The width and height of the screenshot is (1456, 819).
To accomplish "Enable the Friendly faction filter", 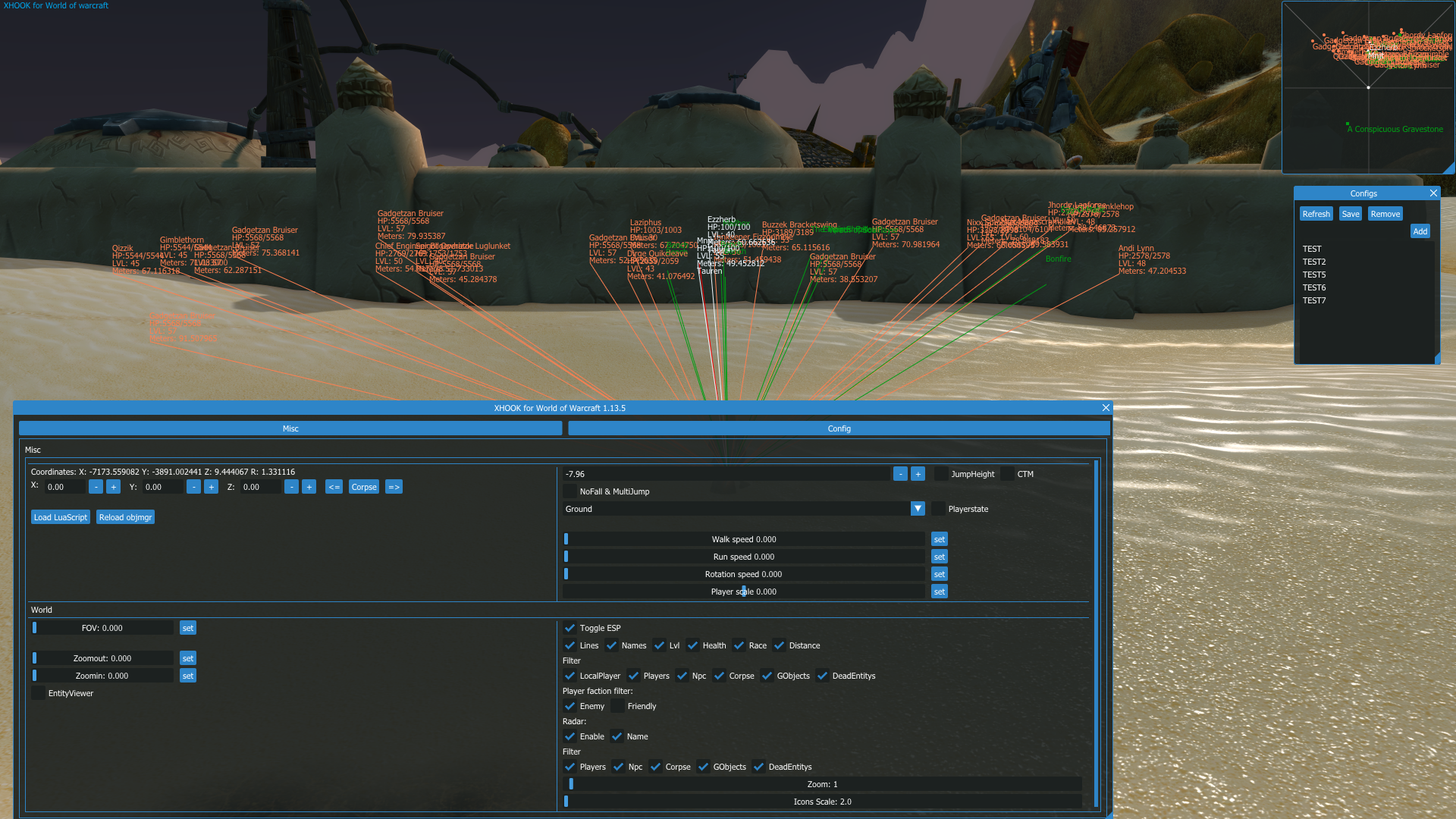I will pos(617,706).
